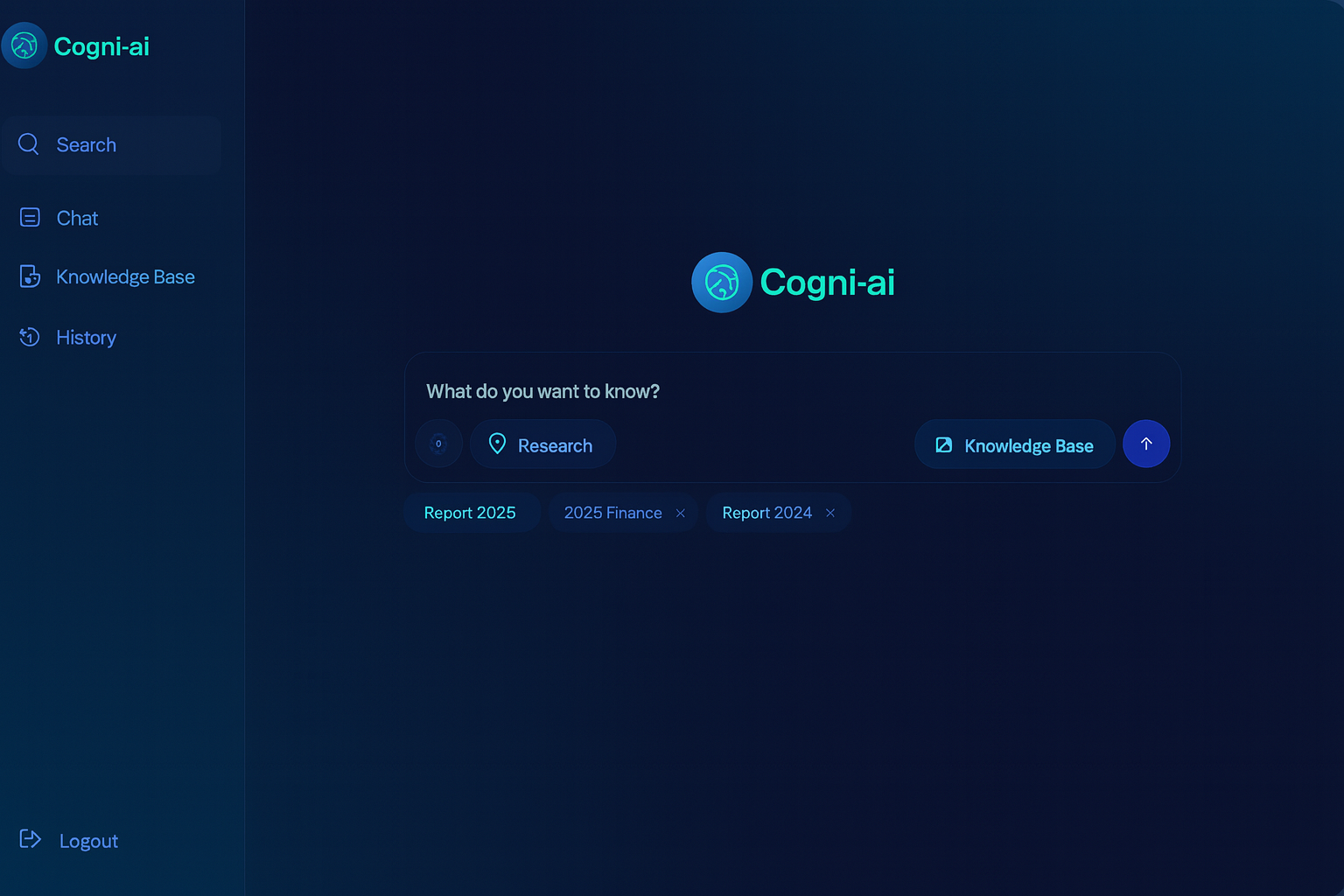
Task: Open the History section in sidebar
Action: (x=86, y=337)
